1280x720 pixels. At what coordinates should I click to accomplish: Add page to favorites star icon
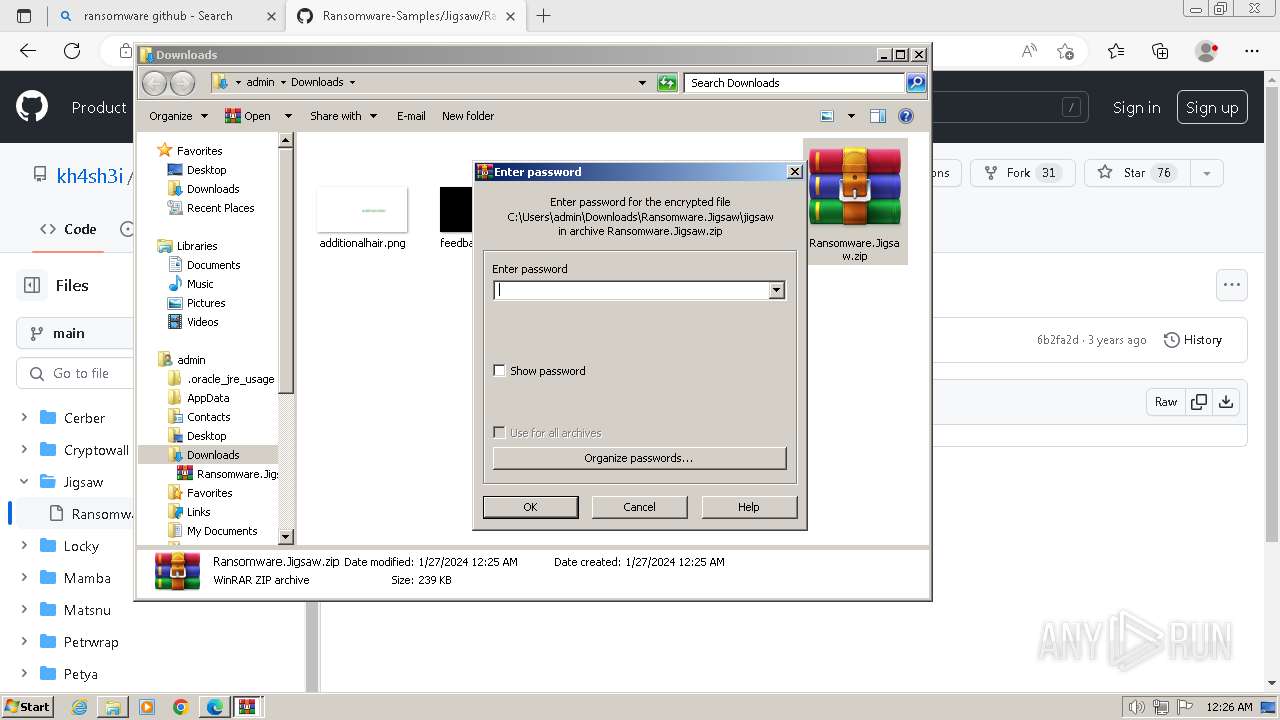1065,51
